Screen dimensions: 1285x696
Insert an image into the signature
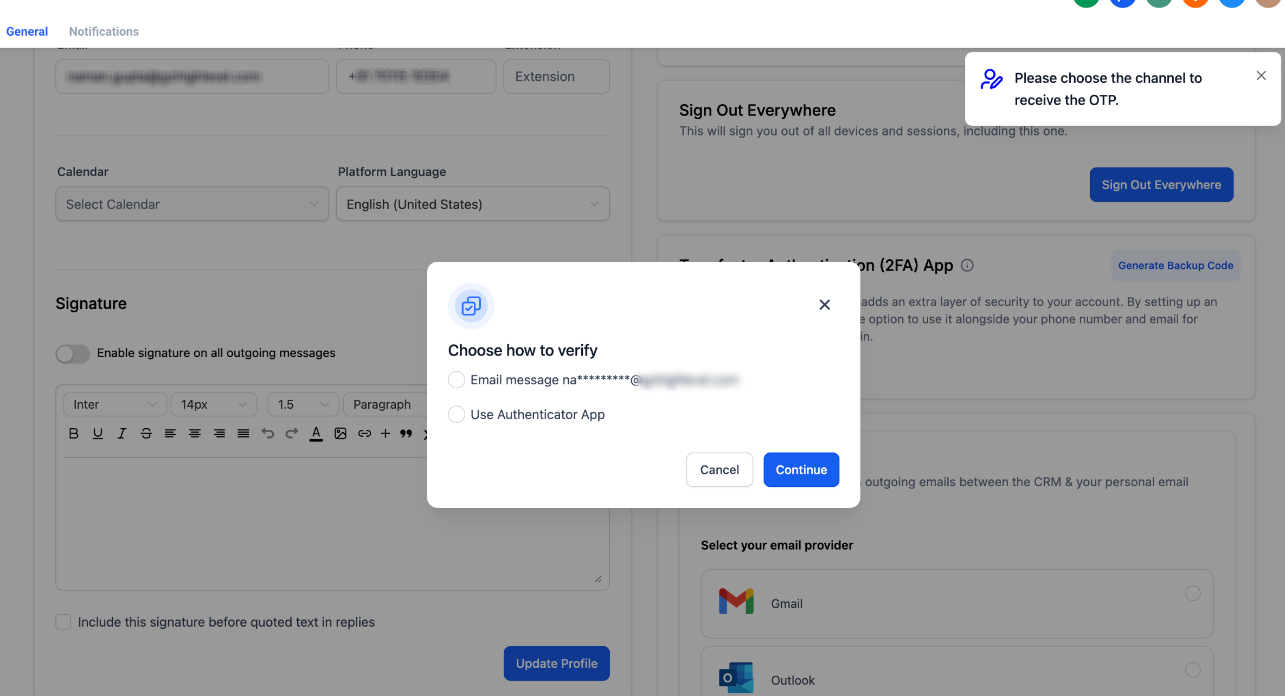click(341, 434)
